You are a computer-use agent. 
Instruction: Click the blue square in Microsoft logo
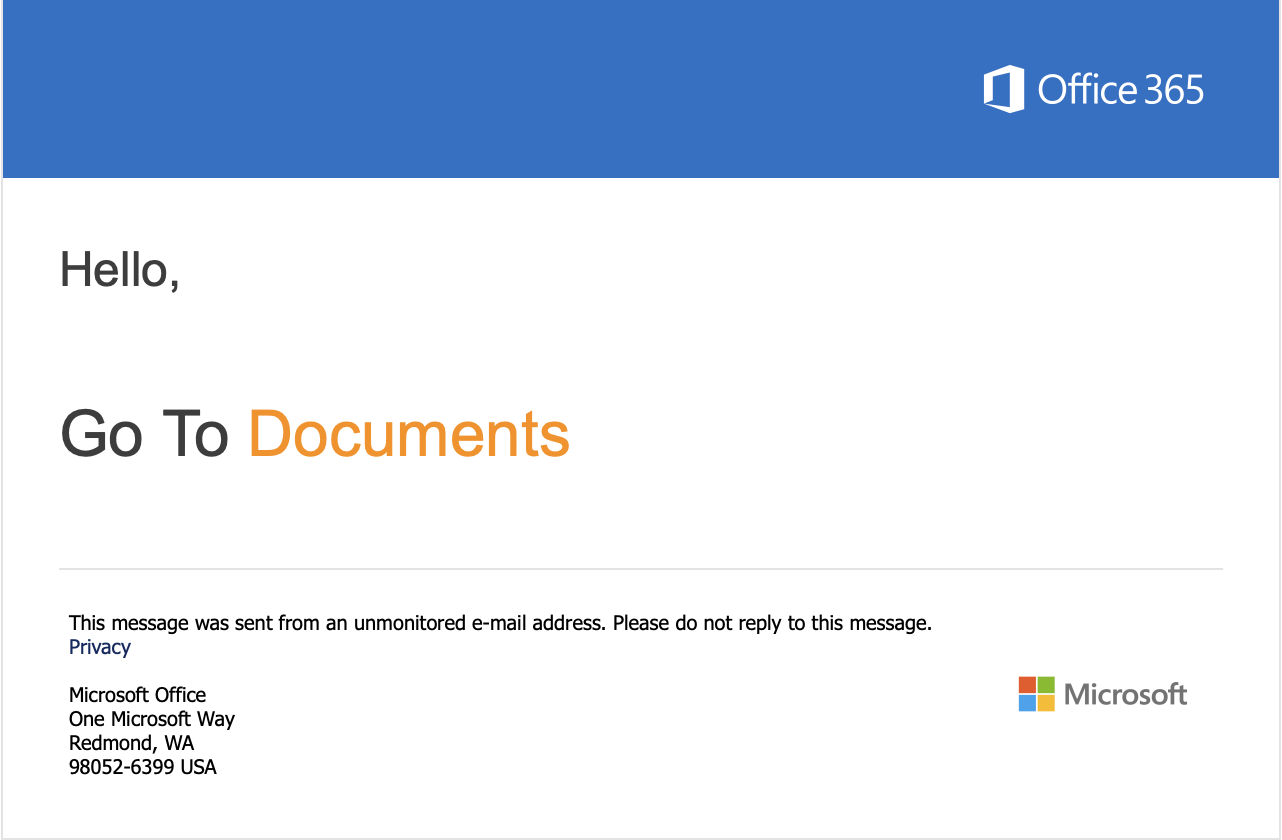(x=1025, y=703)
